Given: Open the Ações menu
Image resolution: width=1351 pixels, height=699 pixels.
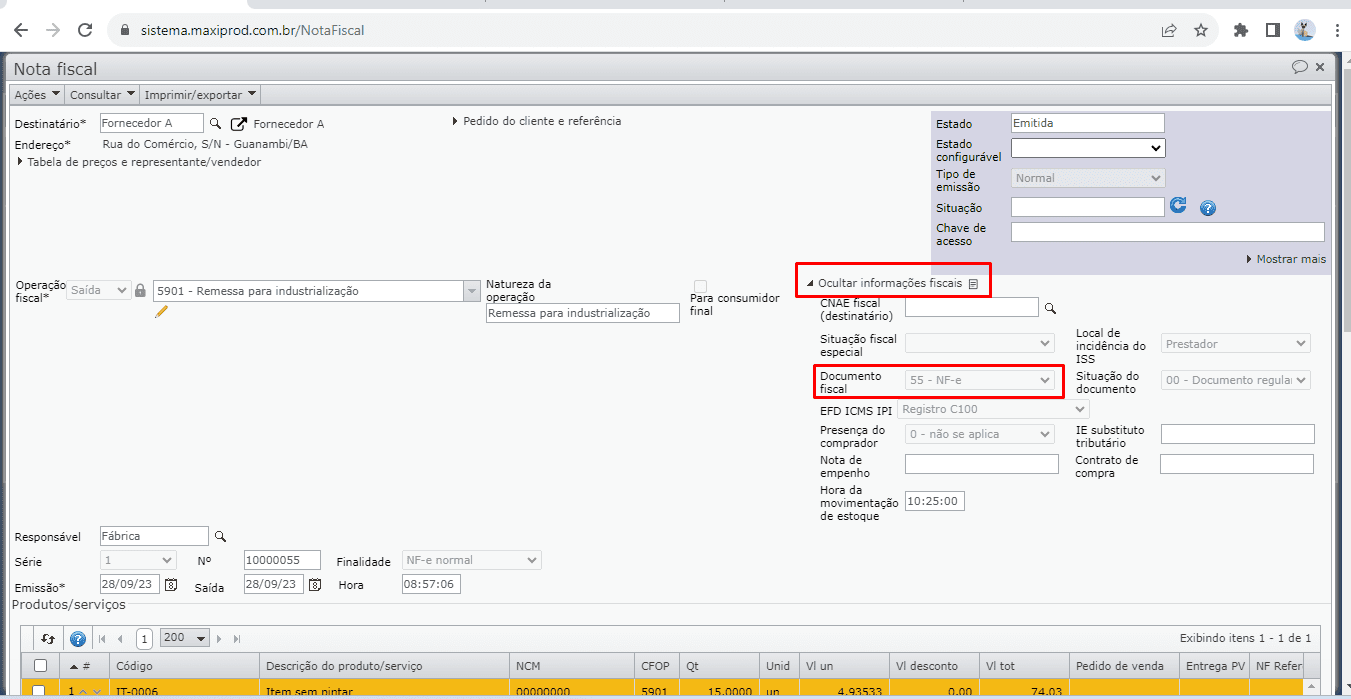Looking at the screenshot, I should coord(37,94).
